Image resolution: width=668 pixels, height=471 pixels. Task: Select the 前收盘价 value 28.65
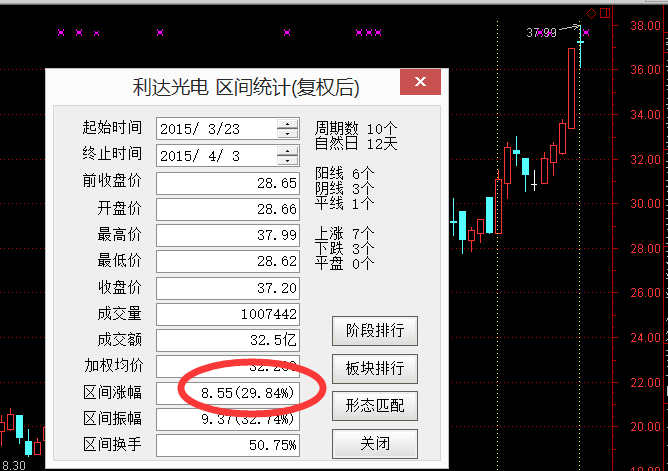(x=228, y=183)
